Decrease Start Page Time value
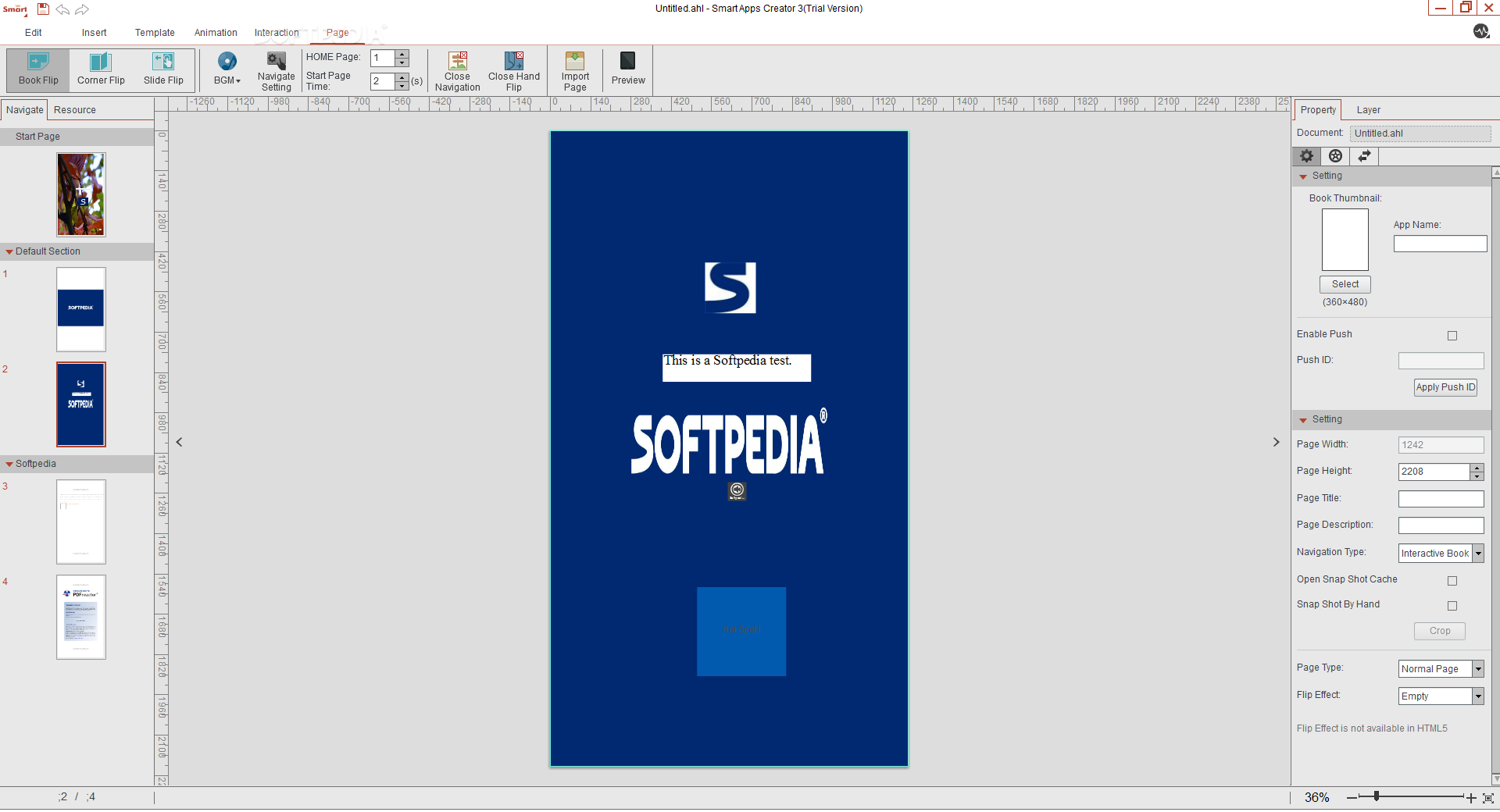The image size is (1500, 812). tap(402, 86)
